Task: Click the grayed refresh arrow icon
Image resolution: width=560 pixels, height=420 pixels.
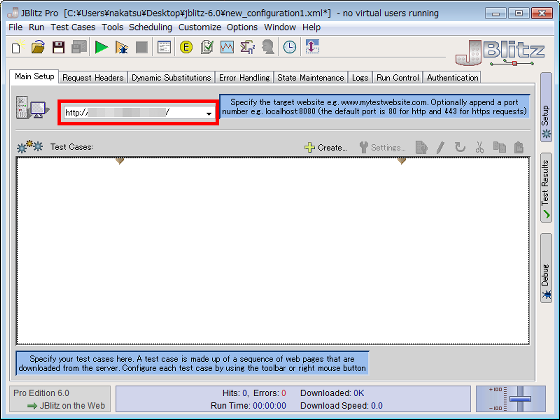Action: click(460, 147)
